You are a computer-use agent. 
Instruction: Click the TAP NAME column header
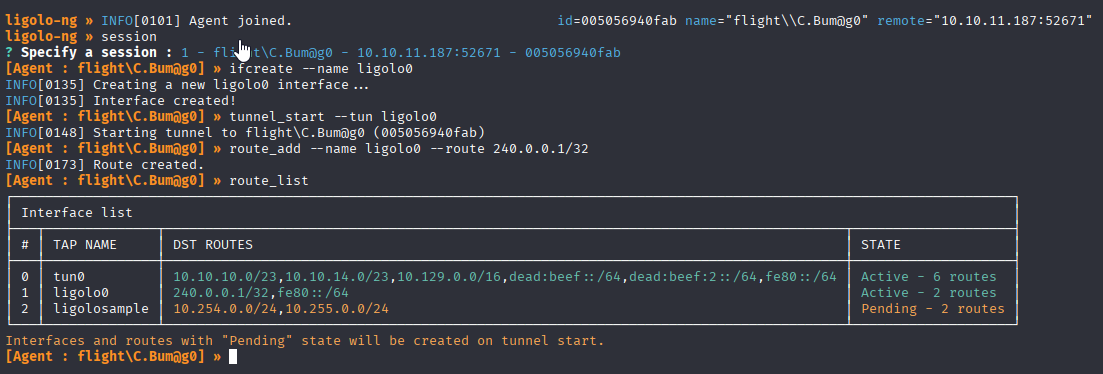[x=85, y=245]
